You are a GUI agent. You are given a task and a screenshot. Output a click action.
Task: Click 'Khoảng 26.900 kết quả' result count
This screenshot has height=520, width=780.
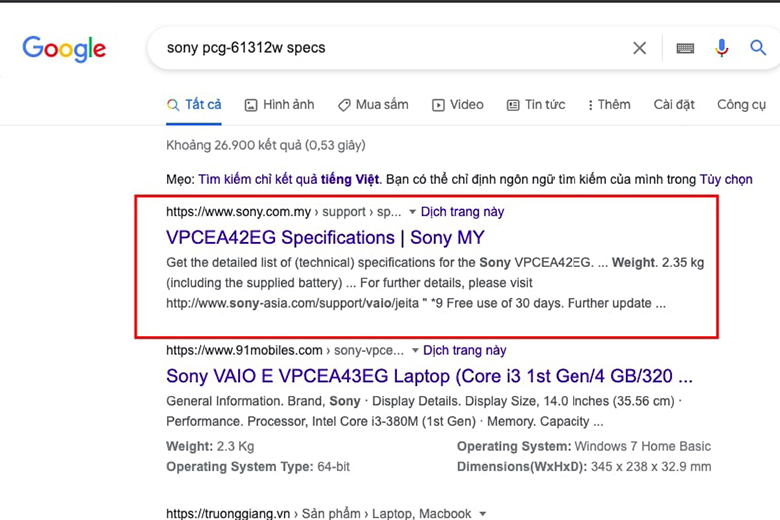tap(266, 145)
